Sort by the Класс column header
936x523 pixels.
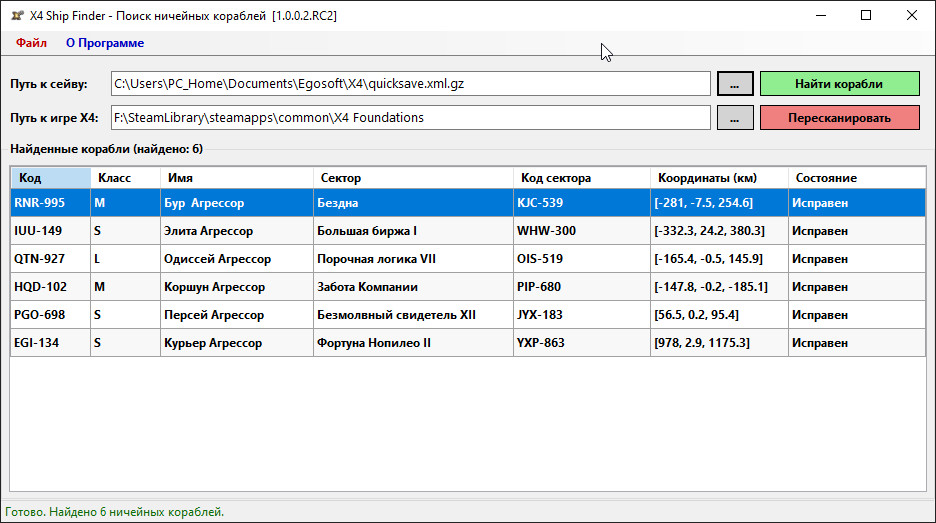125,178
